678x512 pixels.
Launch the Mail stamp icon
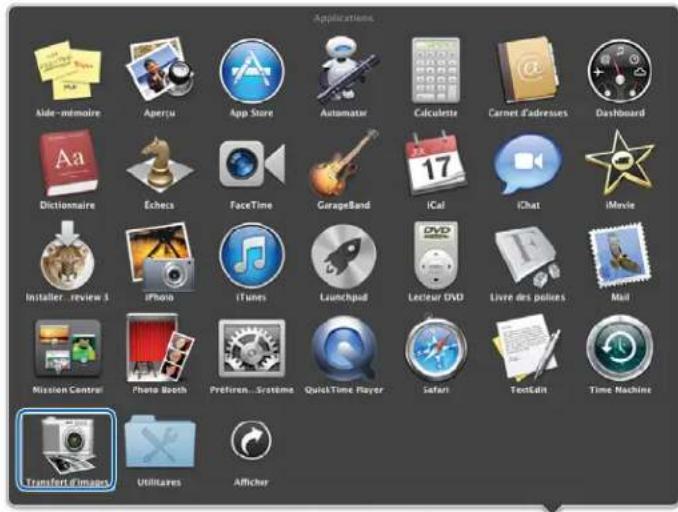pyautogui.click(x=620, y=255)
